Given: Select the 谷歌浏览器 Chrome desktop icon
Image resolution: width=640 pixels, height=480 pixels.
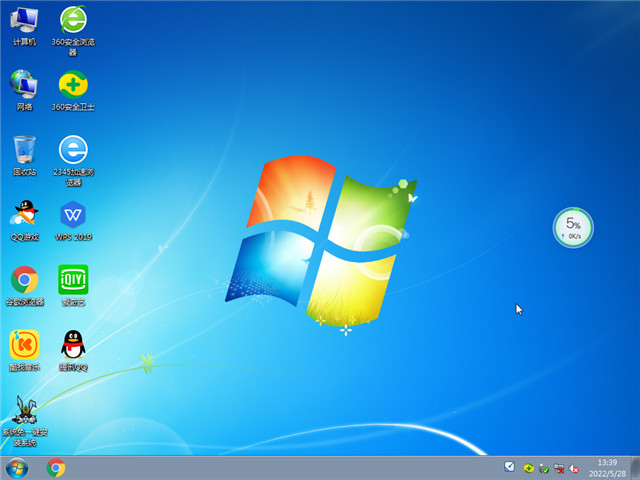Looking at the screenshot, I should 24,285.
